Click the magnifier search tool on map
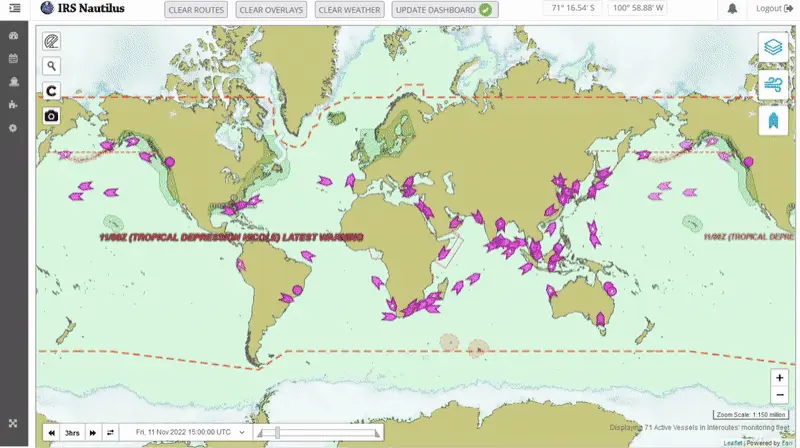Image resolution: width=800 pixels, height=448 pixels. click(51, 66)
